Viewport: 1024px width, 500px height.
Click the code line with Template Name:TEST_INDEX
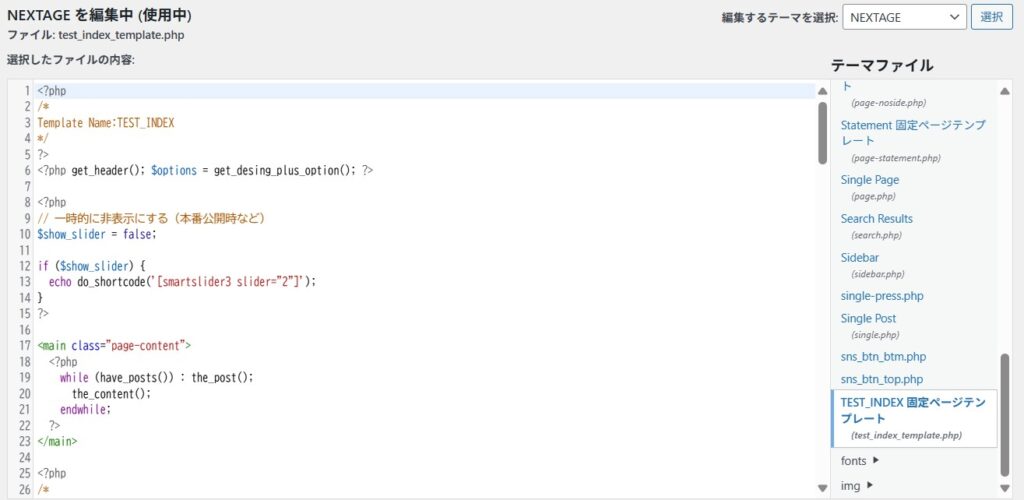click(x=106, y=123)
